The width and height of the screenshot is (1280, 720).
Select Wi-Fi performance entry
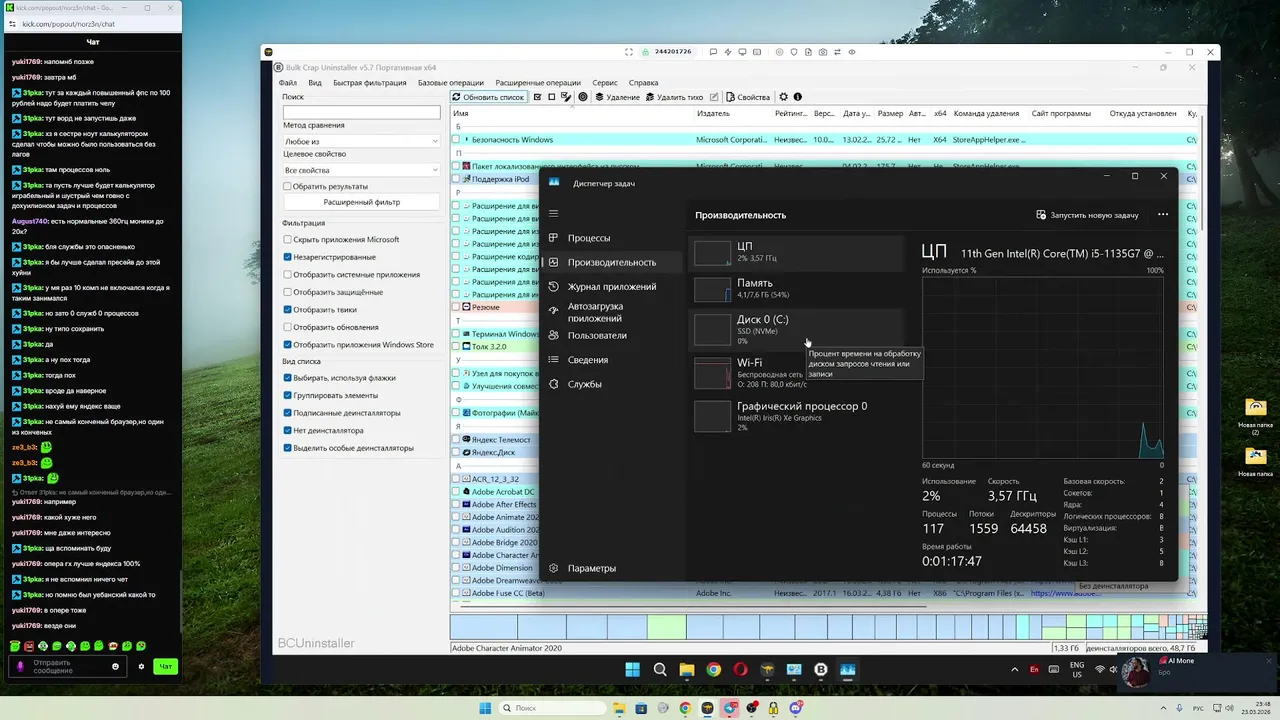(x=796, y=373)
